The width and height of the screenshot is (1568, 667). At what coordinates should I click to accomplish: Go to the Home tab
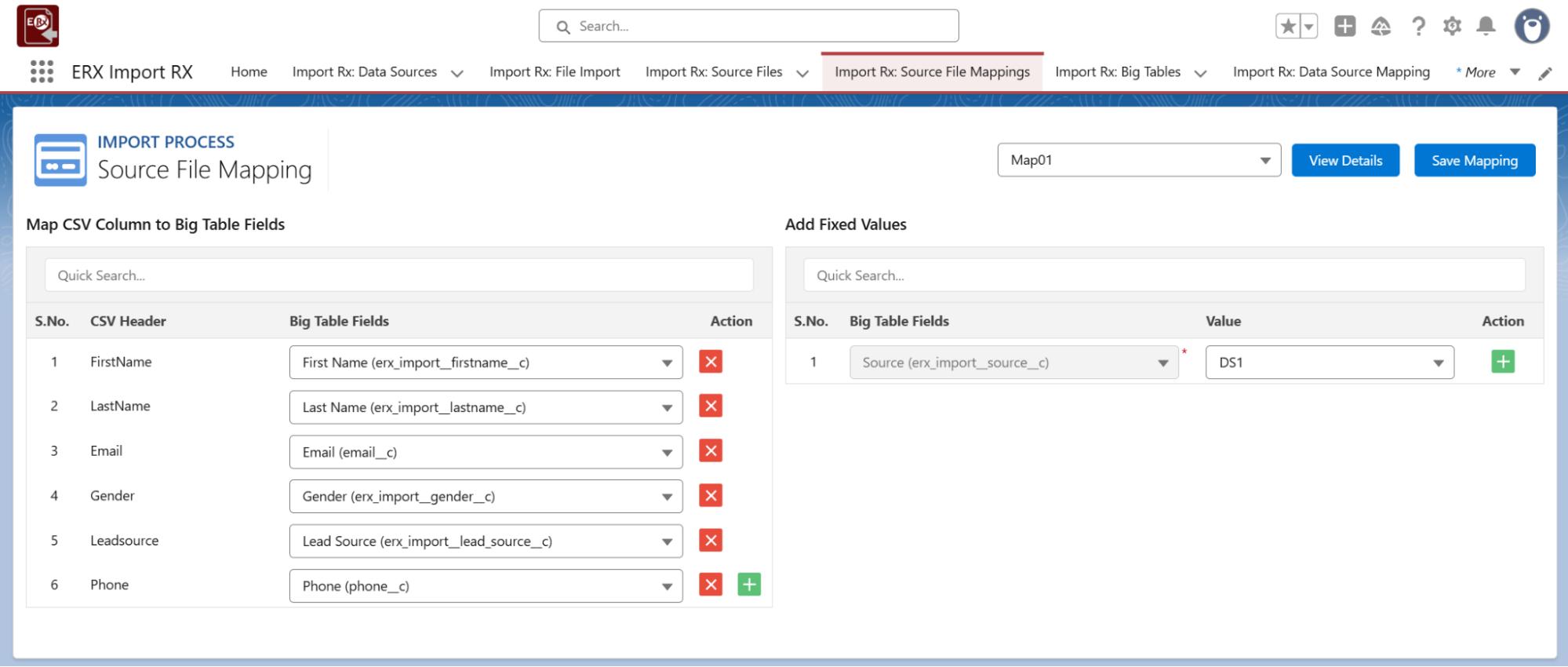[x=249, y=72]
